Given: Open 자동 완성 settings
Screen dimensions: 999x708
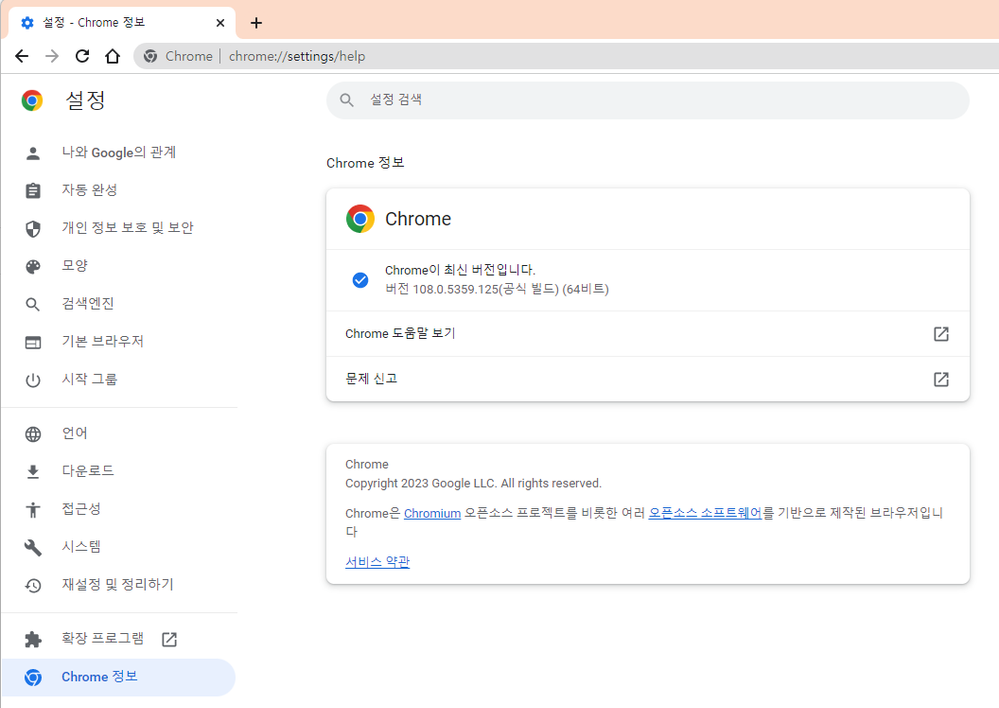Looking at the screenshot, I should point(119,190).
